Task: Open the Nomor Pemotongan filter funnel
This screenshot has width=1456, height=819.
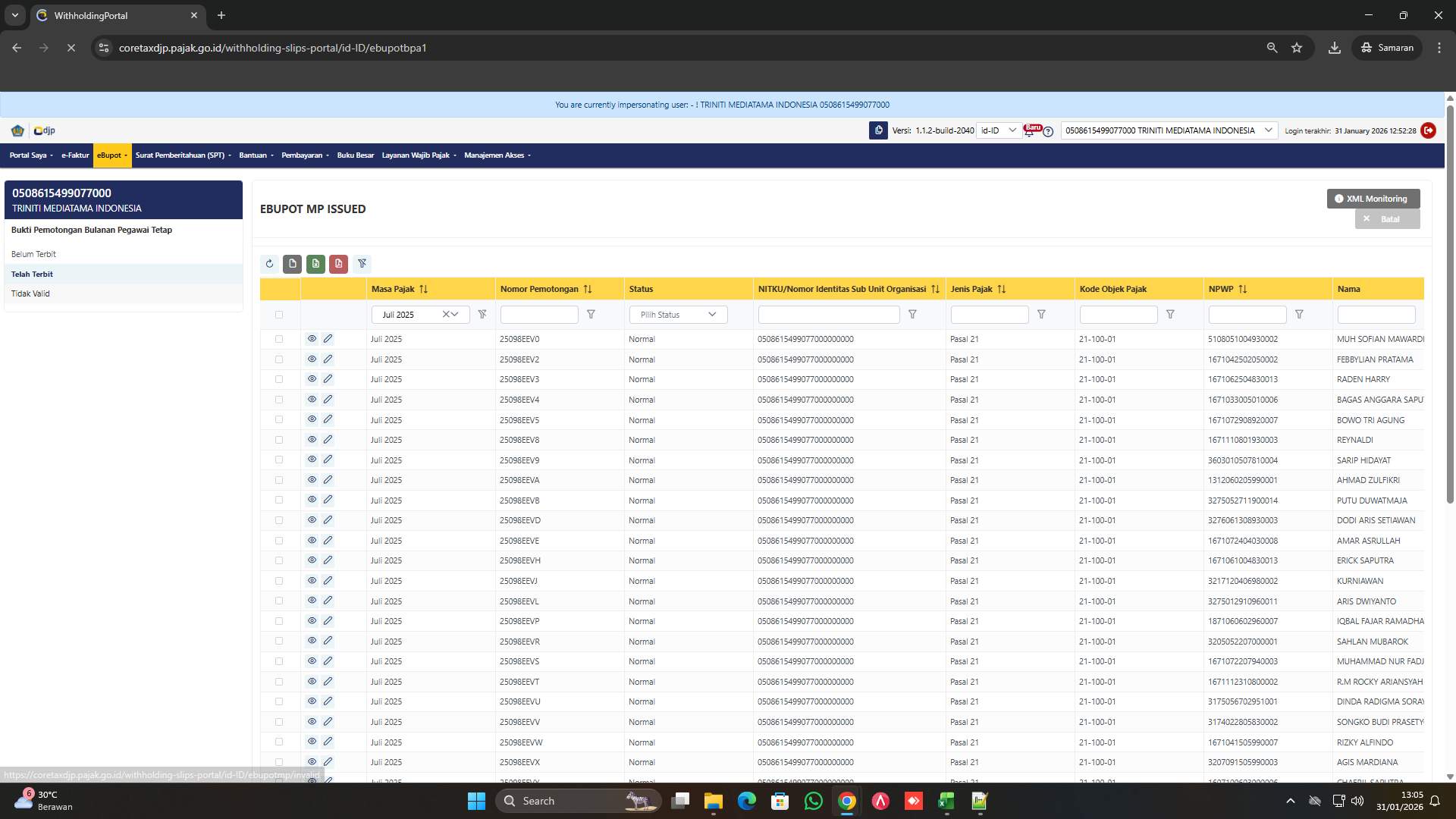Action: [591, 314]
